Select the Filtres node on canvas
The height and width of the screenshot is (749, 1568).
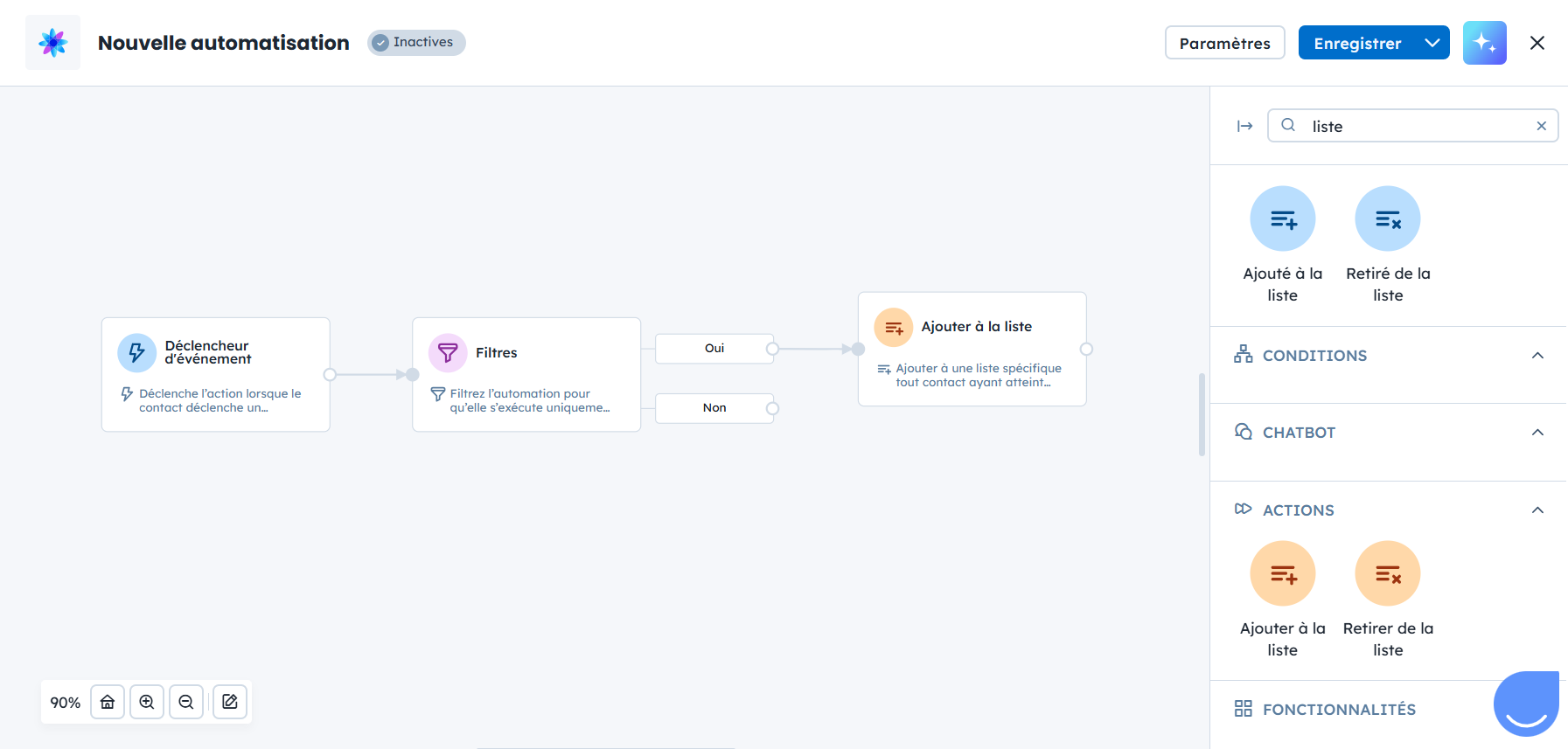526,374
